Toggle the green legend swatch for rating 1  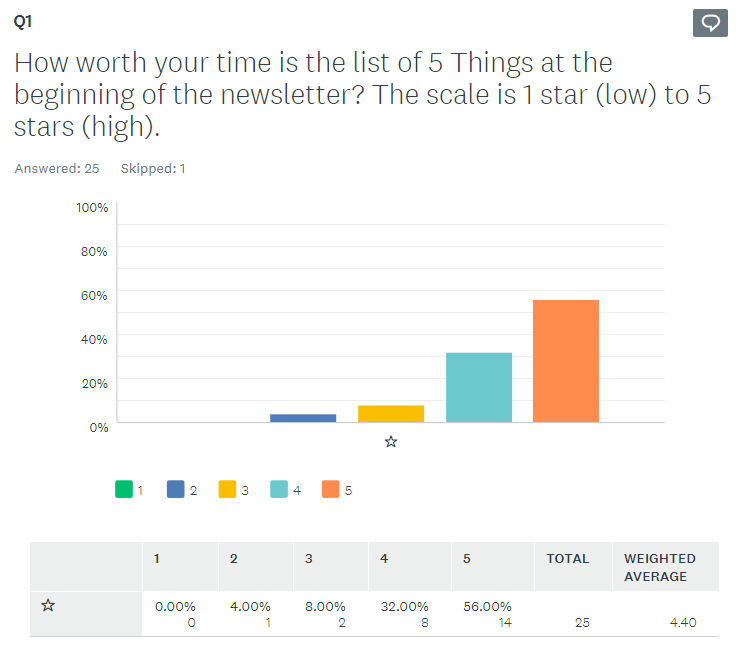[x=124, y=490]
